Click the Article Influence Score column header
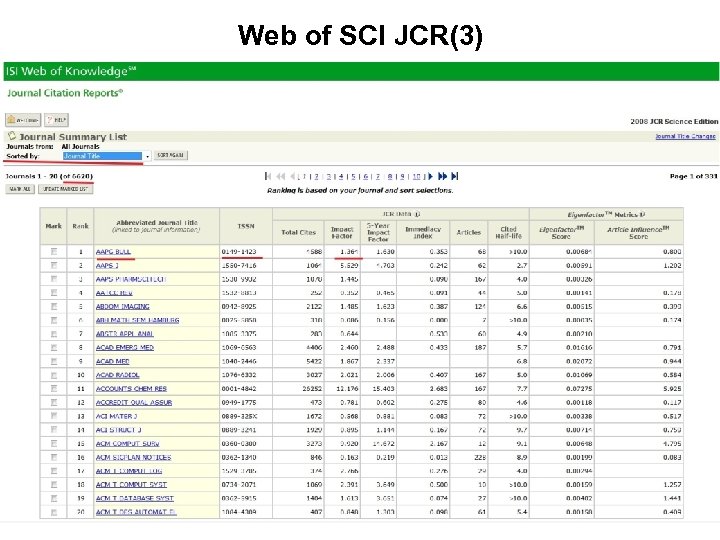Image resolution: width=720 pixels, height=540 pixels. point(638,232)
